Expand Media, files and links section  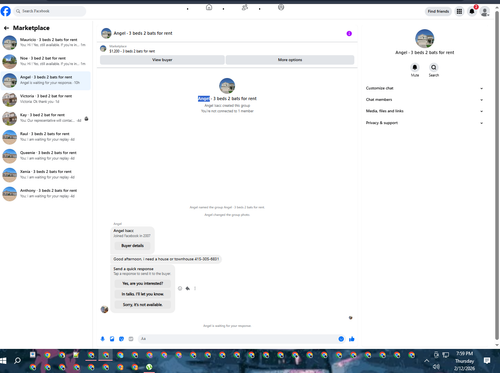coord(424,111)
